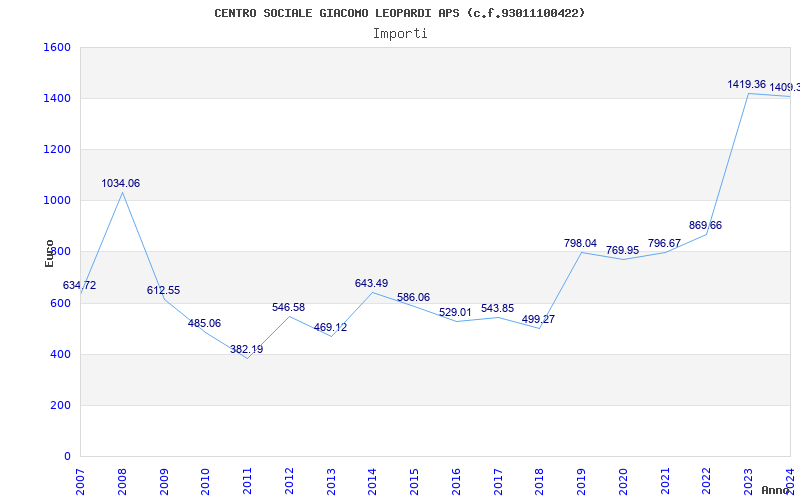Viewport: 800px width, 500px height.
Task: Click the 499.27 data label
Action: [x=538, y=319]
